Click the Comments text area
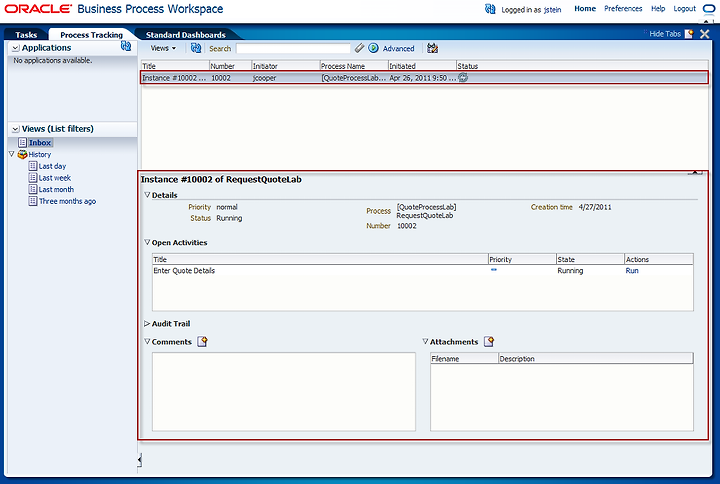 (284, 392)
